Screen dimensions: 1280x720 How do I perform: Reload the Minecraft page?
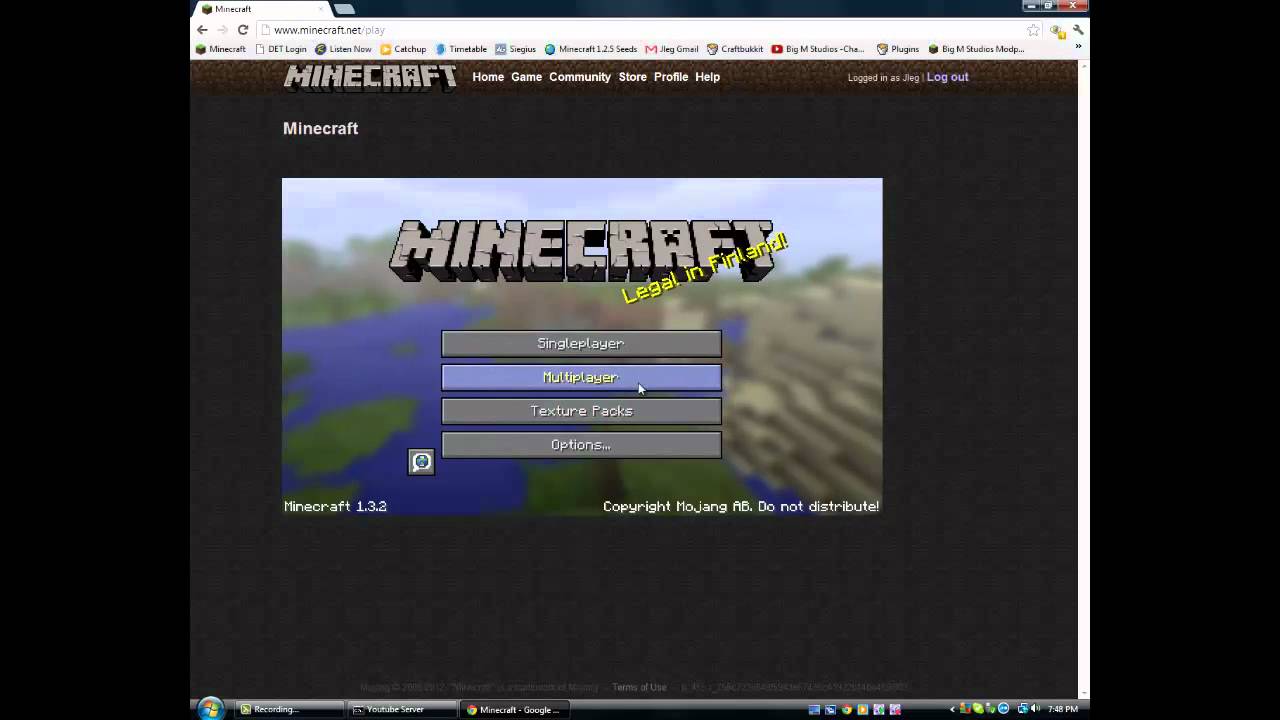coord(242,30)
